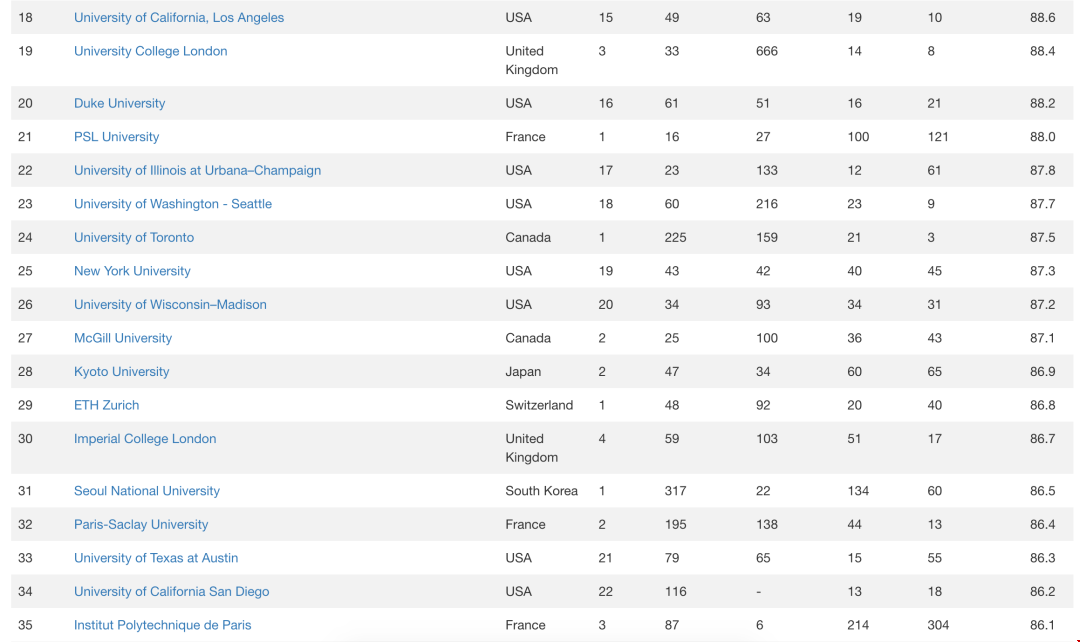Click the 88.6 score cell for UCLA

point(1042,17)
